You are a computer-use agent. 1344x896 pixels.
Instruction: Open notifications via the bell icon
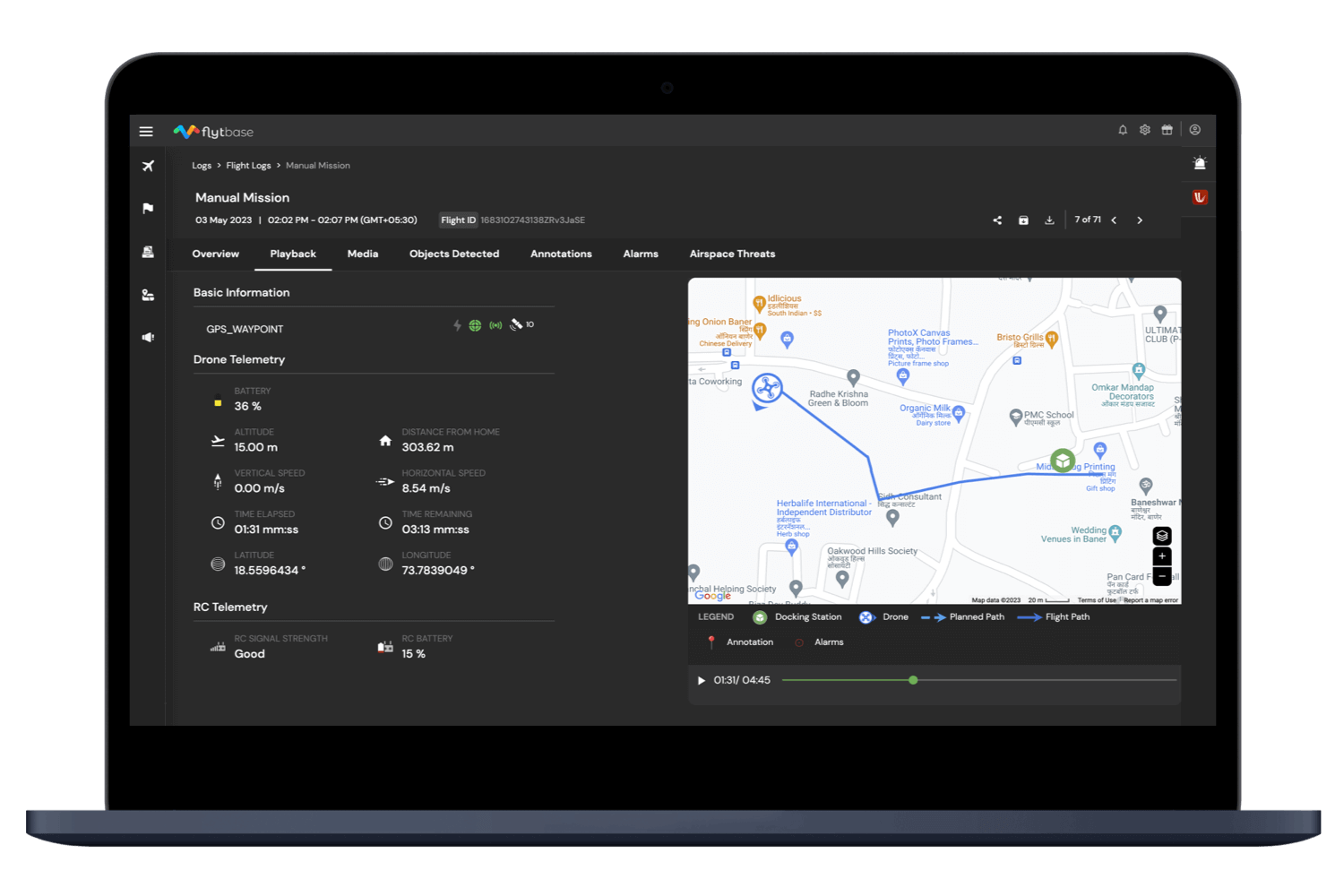pos(1123,130)
